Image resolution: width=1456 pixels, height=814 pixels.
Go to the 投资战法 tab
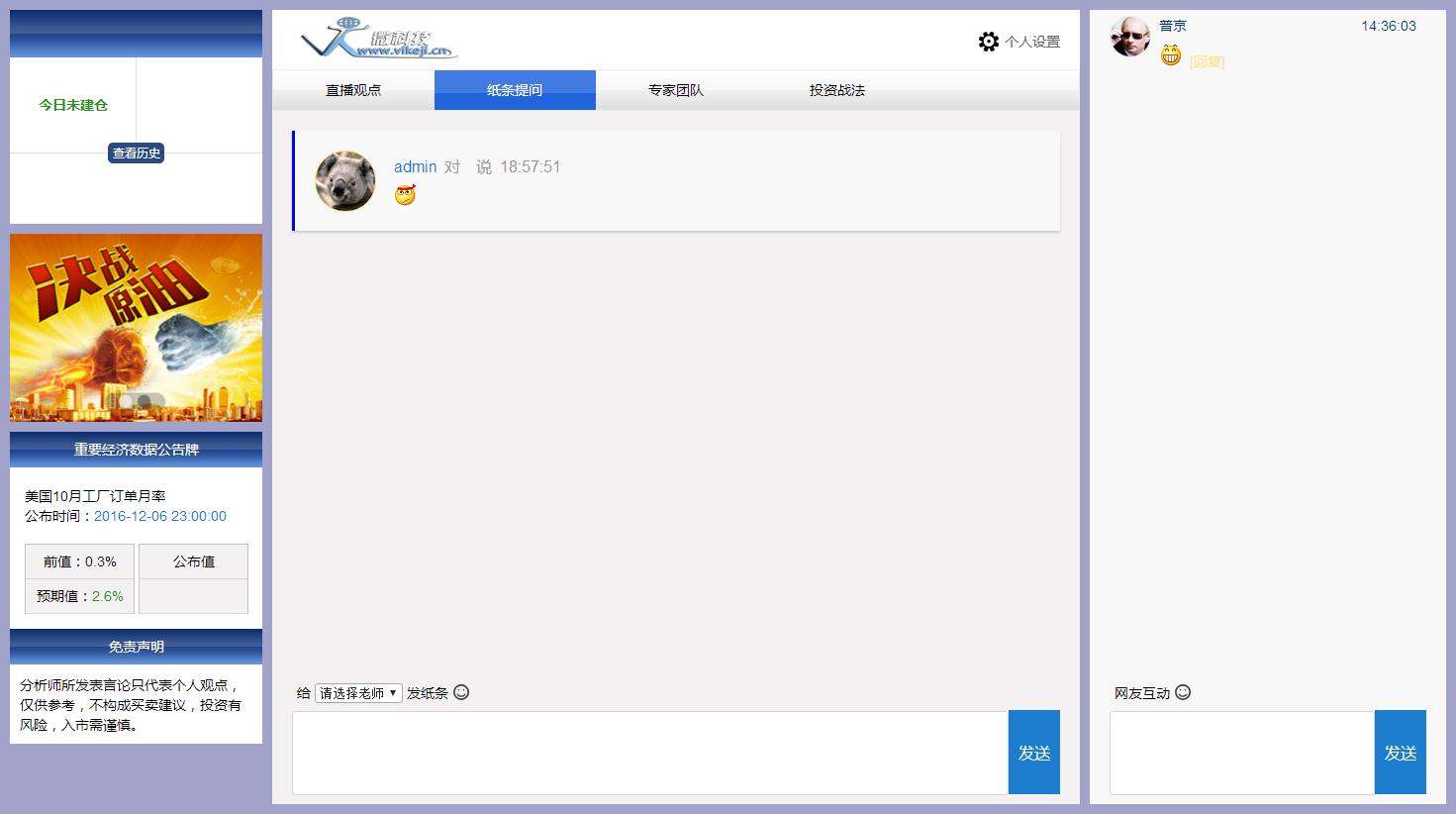(837, 90)
